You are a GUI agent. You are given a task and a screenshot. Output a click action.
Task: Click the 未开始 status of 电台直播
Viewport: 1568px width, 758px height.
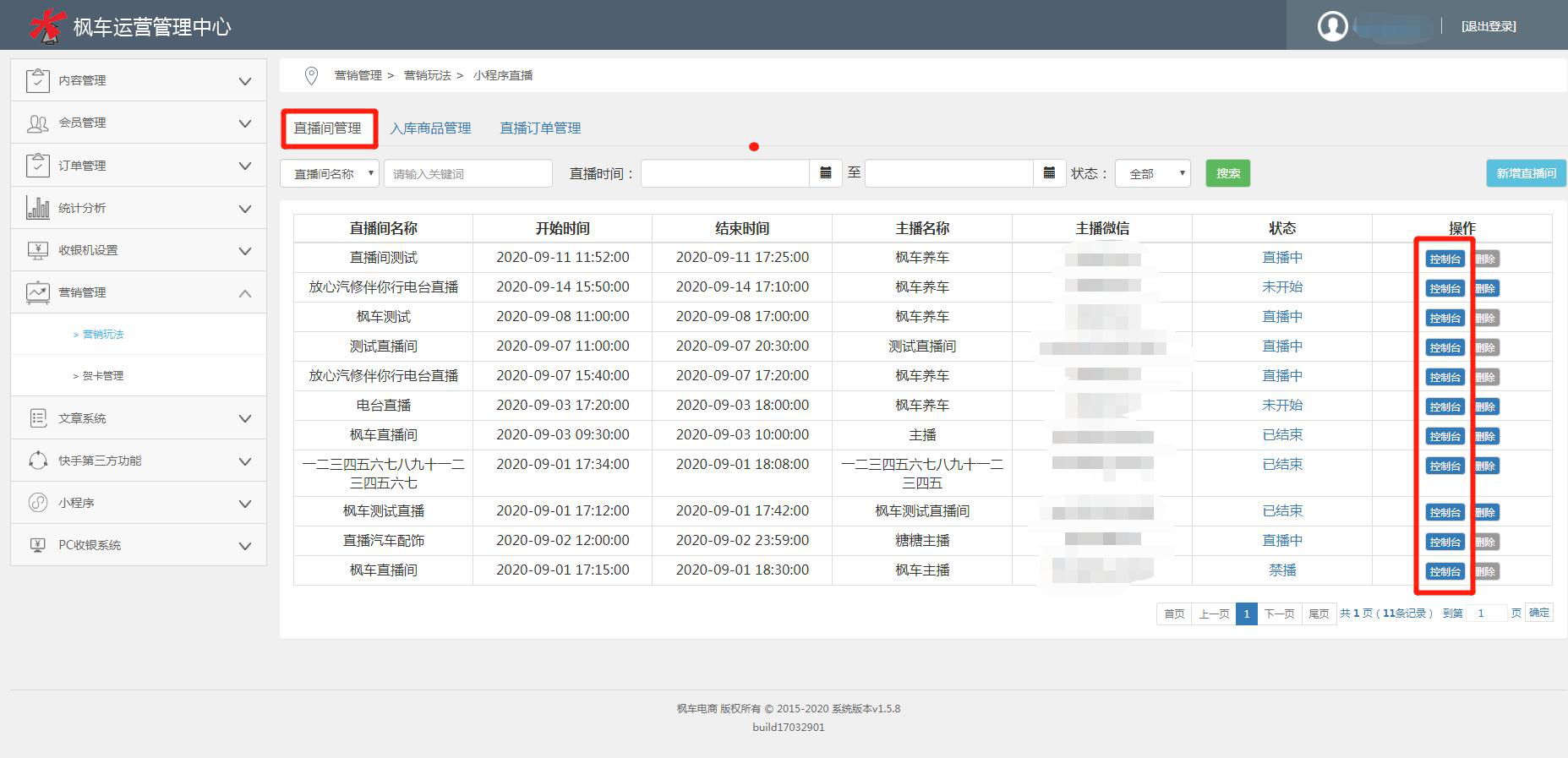click(1282, 406)
